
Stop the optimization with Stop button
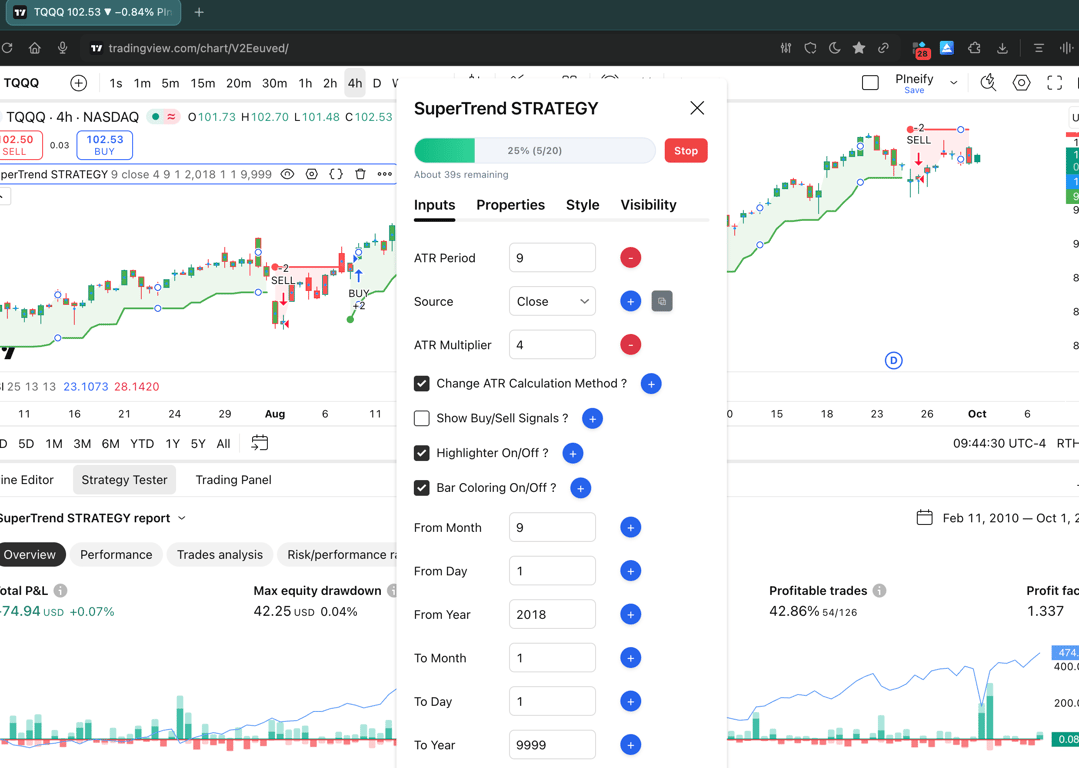(686, 151)
